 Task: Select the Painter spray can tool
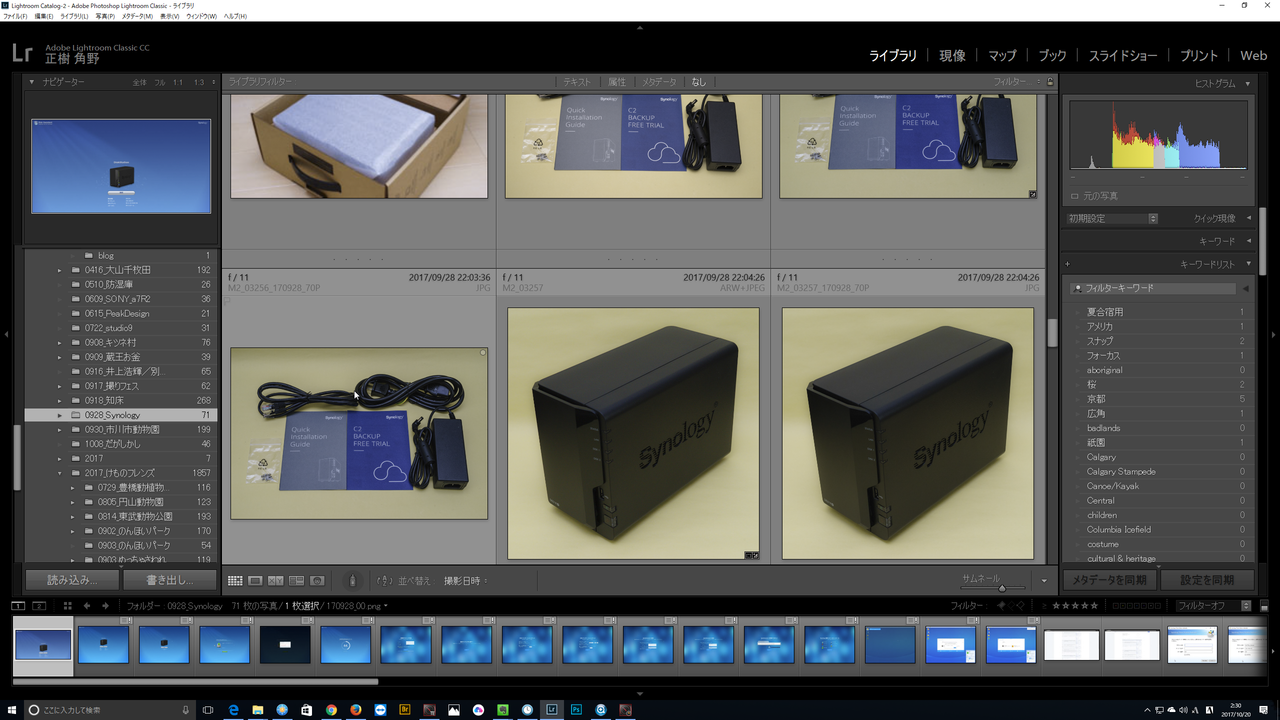pyautogui.click(x=351, y=580)
